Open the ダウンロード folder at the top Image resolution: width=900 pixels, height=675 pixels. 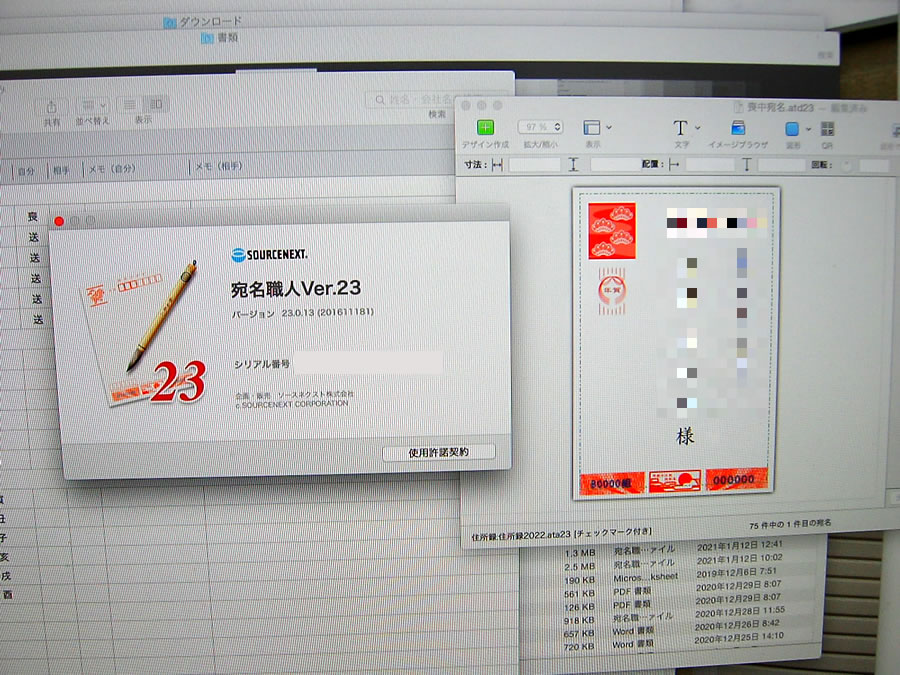point(203,22)
